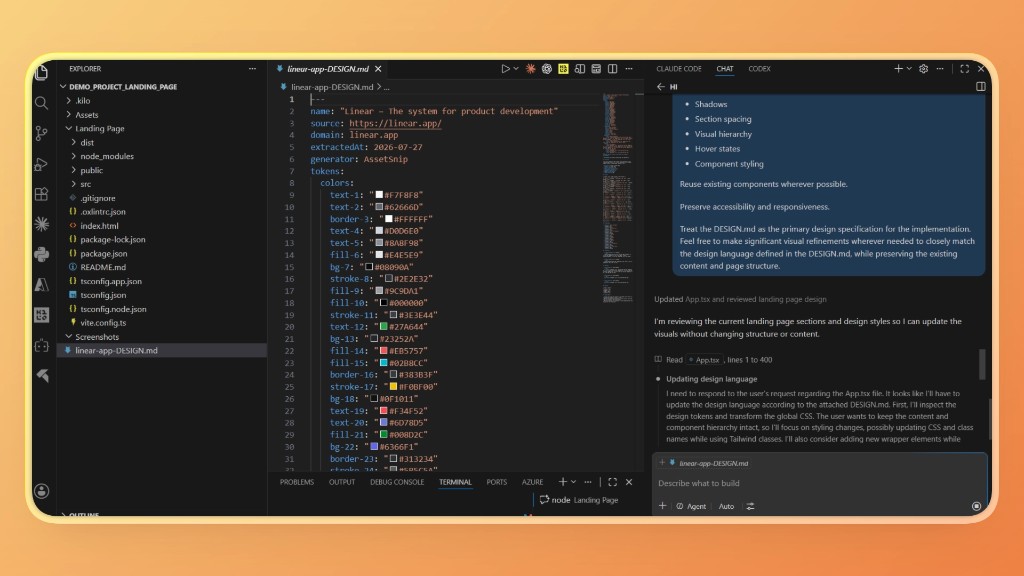Screen dimensions: 1024x576
Task: Open the Problems panel tab
Action: point(296,482)
